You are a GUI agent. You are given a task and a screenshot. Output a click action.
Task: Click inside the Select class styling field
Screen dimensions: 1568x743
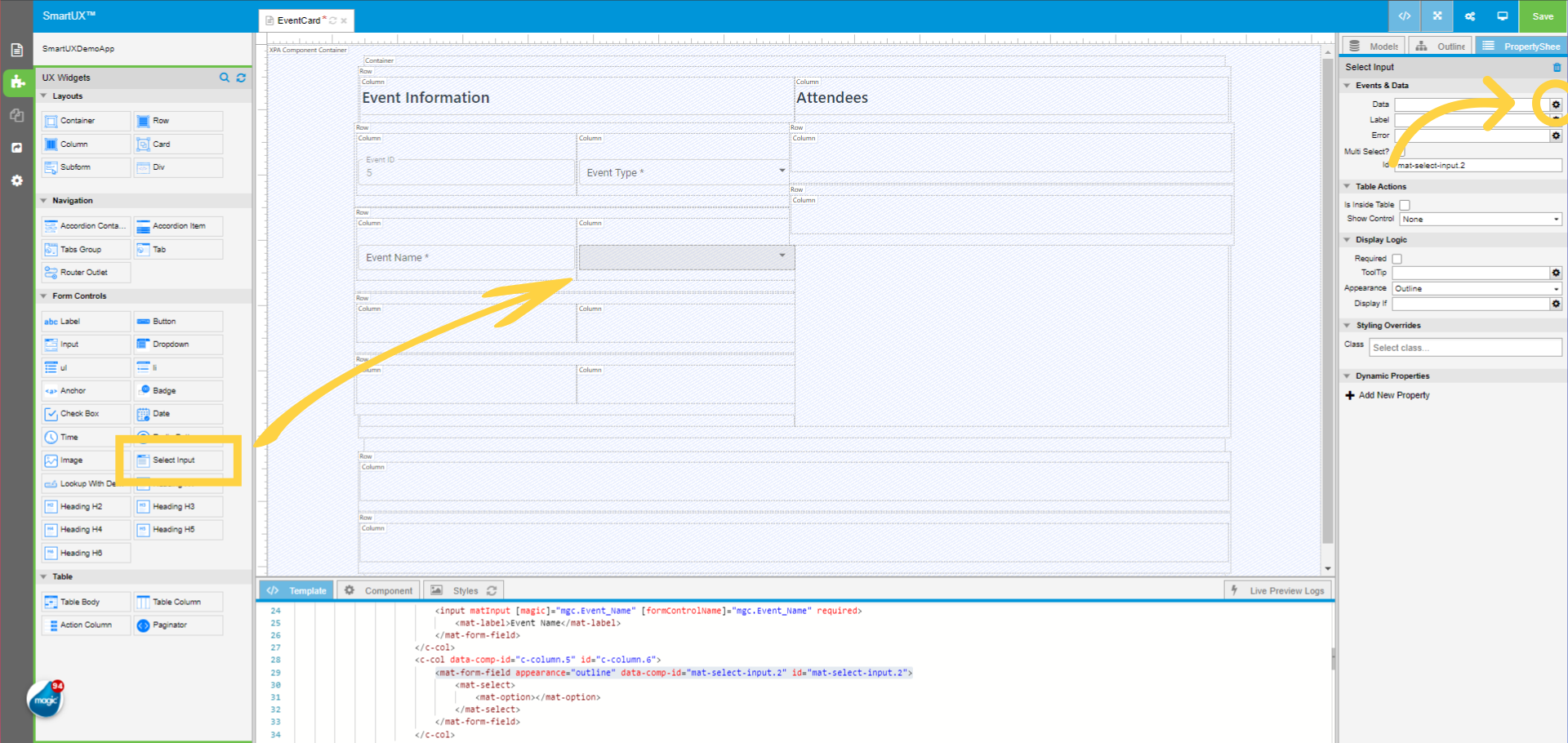coord(1462,347)
